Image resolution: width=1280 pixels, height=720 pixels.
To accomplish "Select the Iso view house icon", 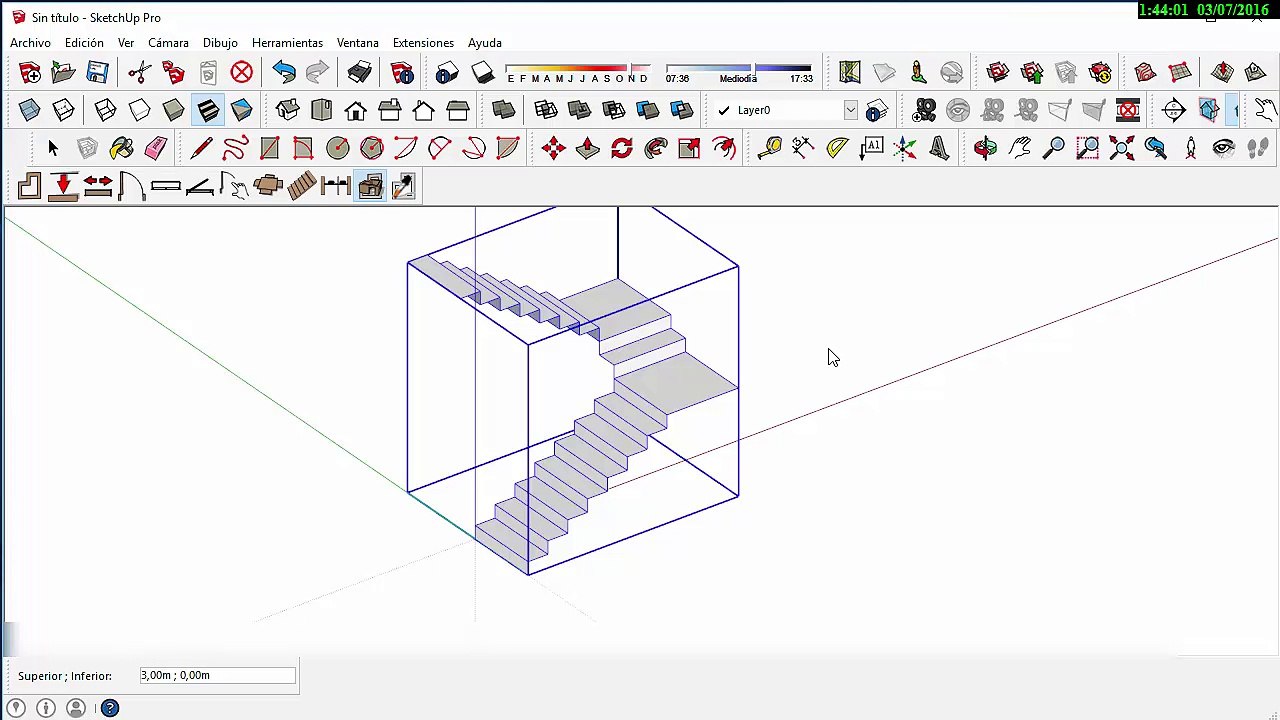I will coord(287,110).
